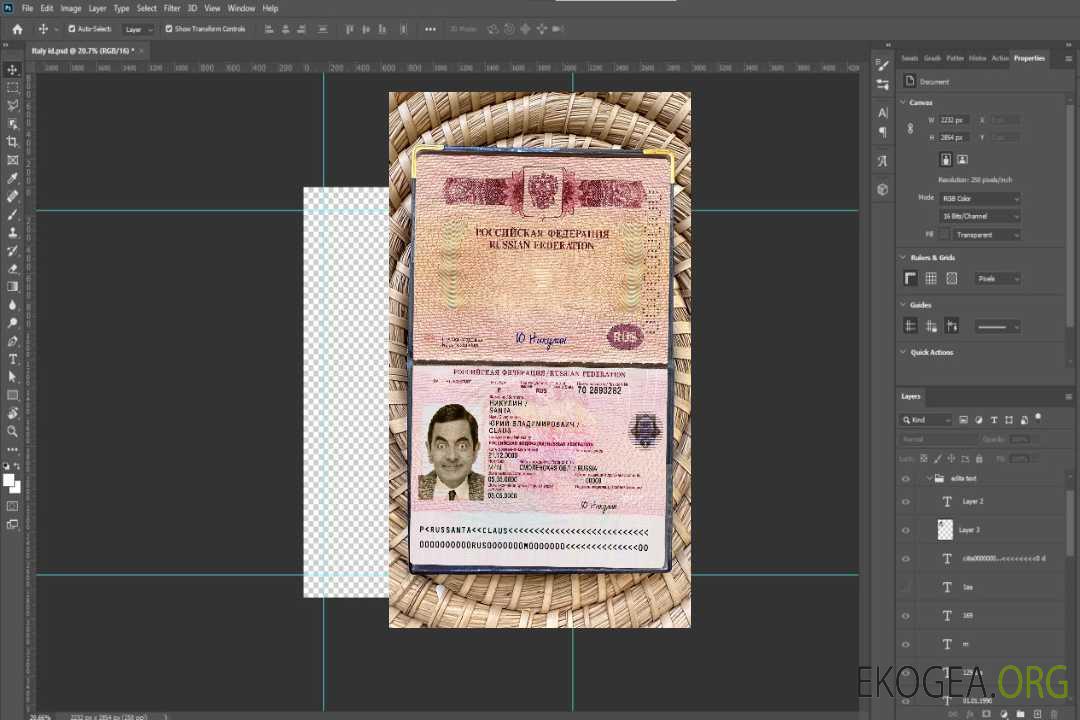Open the Auto-Select Layer dropdown
Image resolution: width=1080 pixels, height=720 pixels.
(x=138, y=29)
